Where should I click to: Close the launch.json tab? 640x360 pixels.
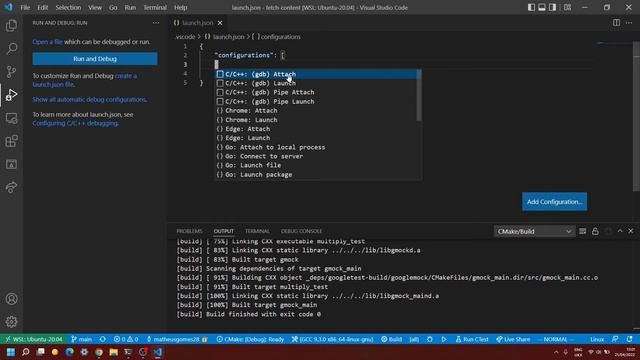220,23
